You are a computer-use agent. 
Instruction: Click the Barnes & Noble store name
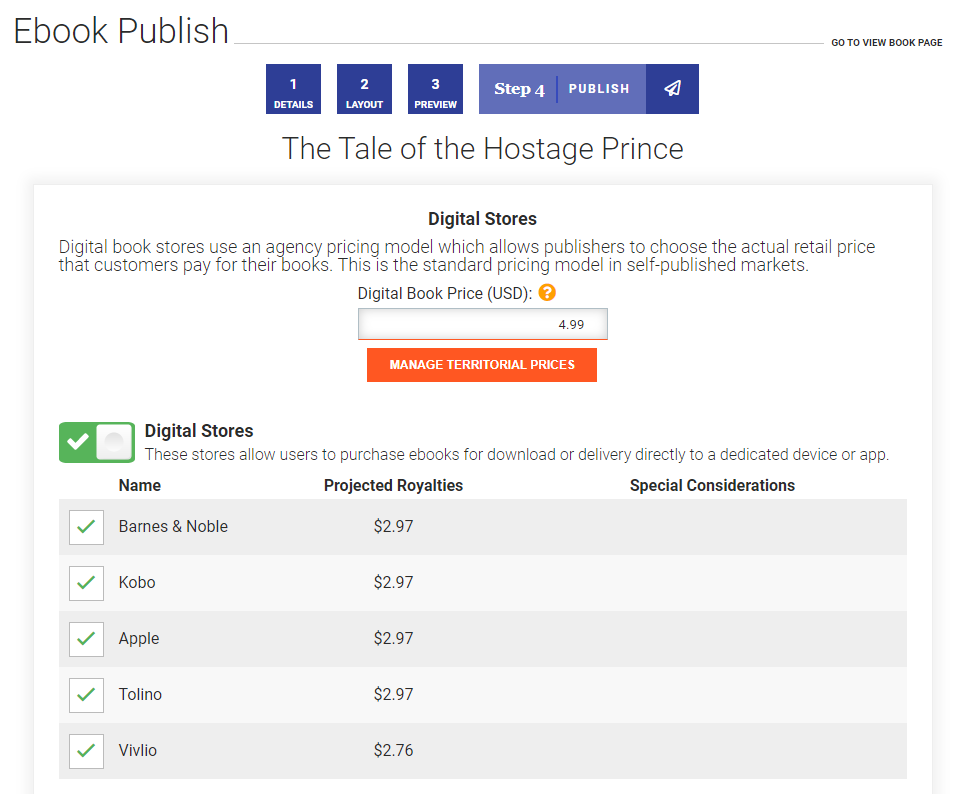pyautogui.click(x=173, y=526)
